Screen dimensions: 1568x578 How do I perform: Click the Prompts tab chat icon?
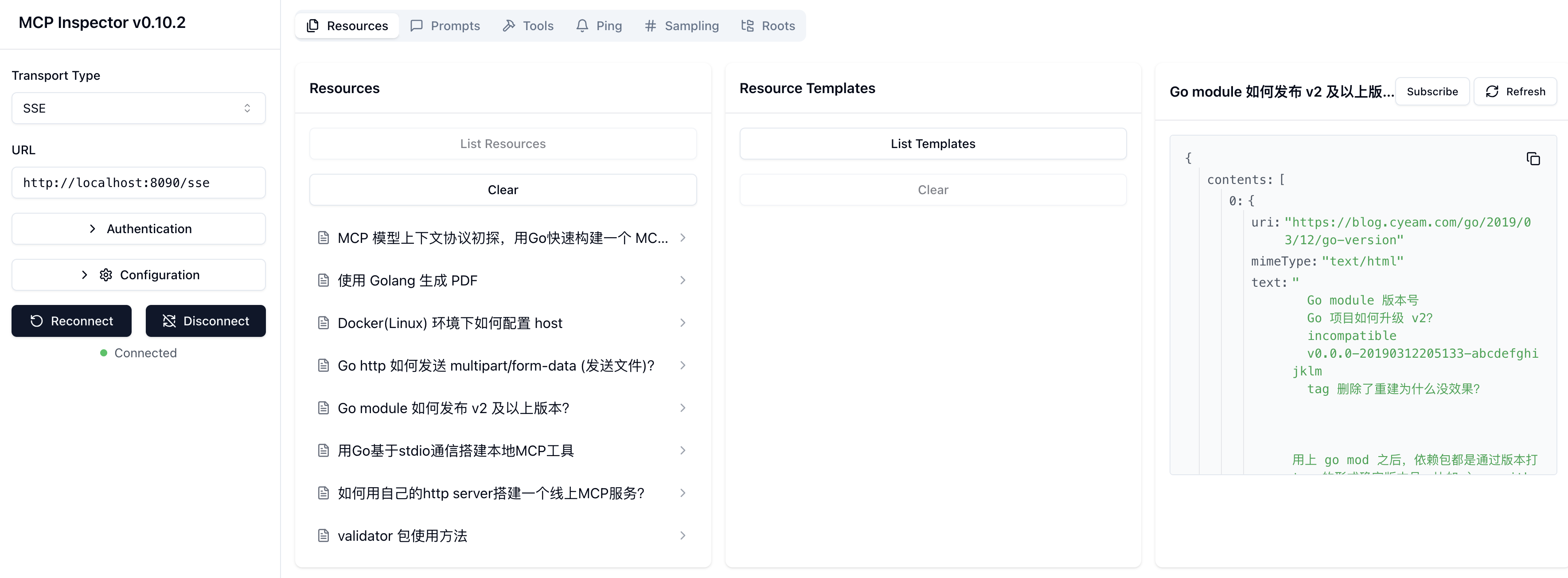tap(416, 26)
